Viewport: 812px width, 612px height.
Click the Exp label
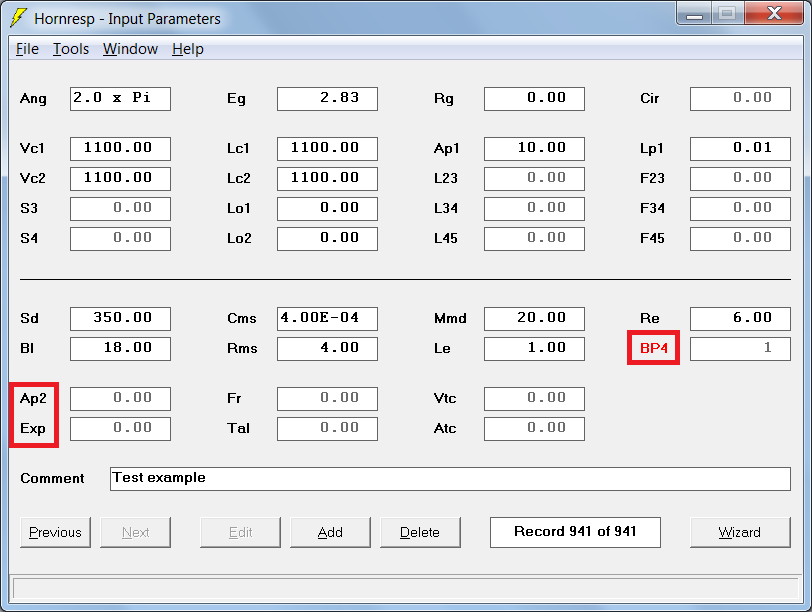(x=33, y=429)
